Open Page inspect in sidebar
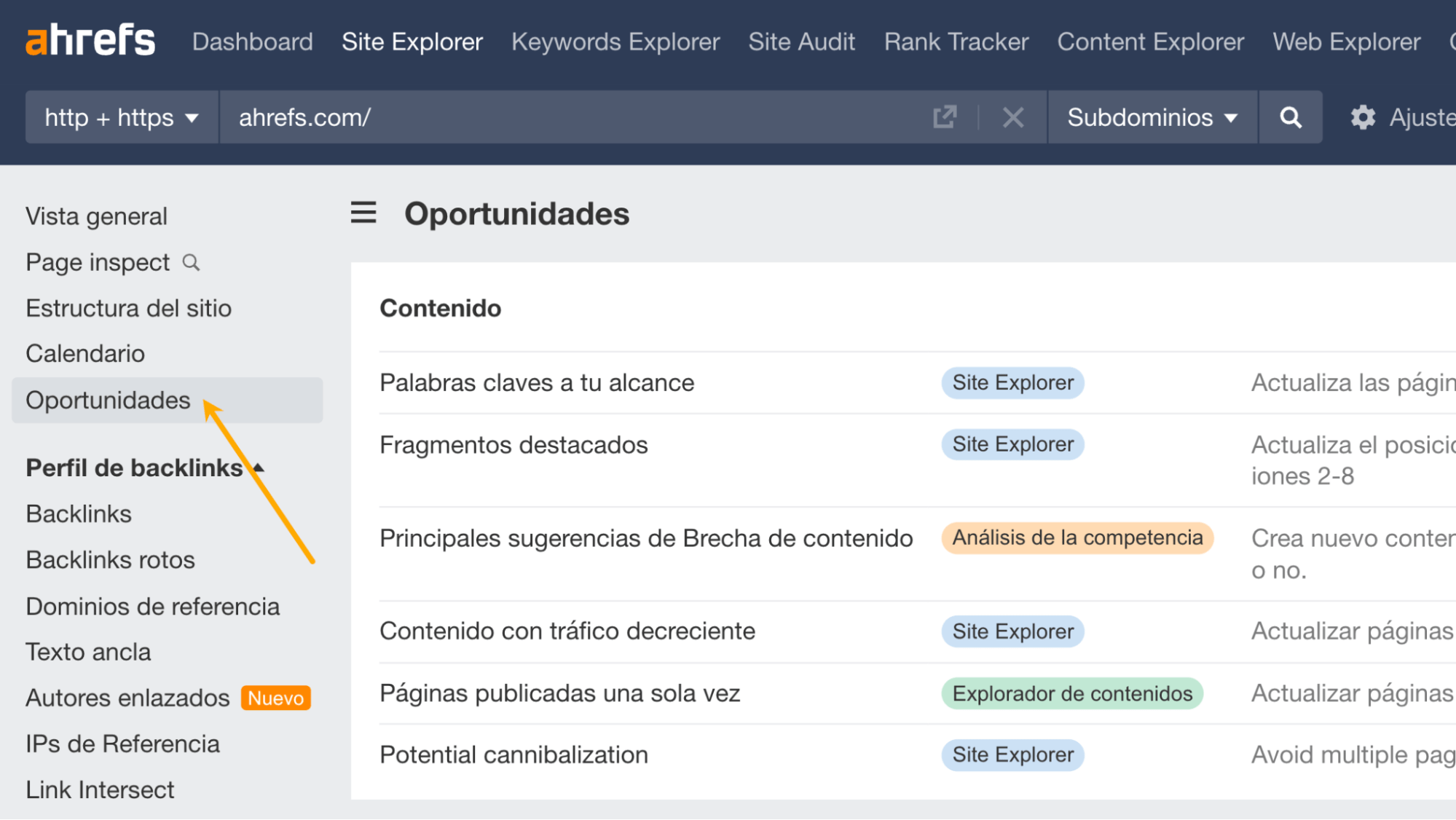 click(x=98, y=262)
